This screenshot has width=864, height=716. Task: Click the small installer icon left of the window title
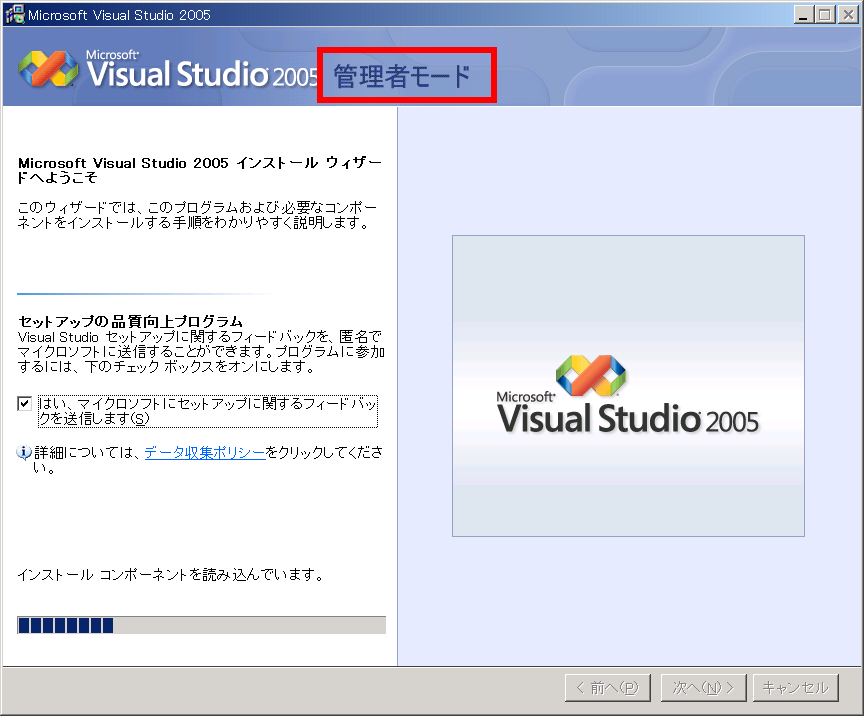[14, 14]
